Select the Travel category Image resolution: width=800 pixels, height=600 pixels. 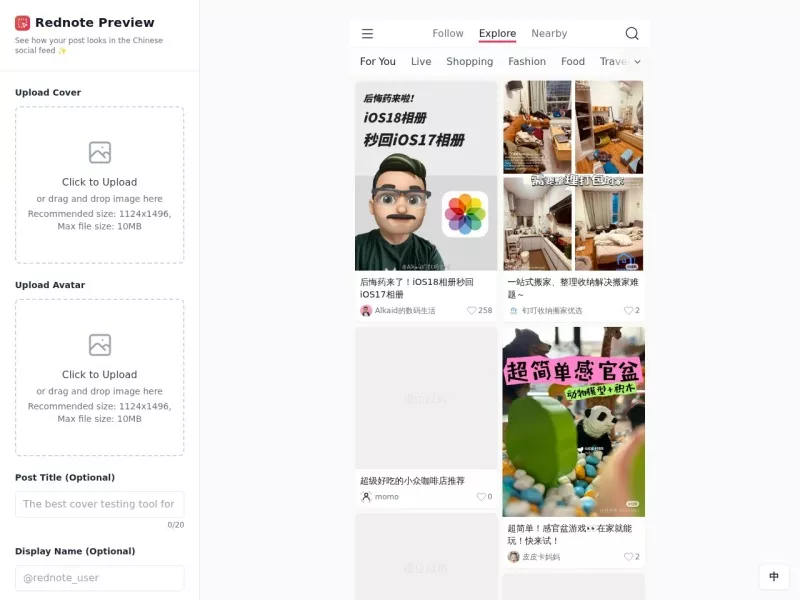tap(614, 62)
